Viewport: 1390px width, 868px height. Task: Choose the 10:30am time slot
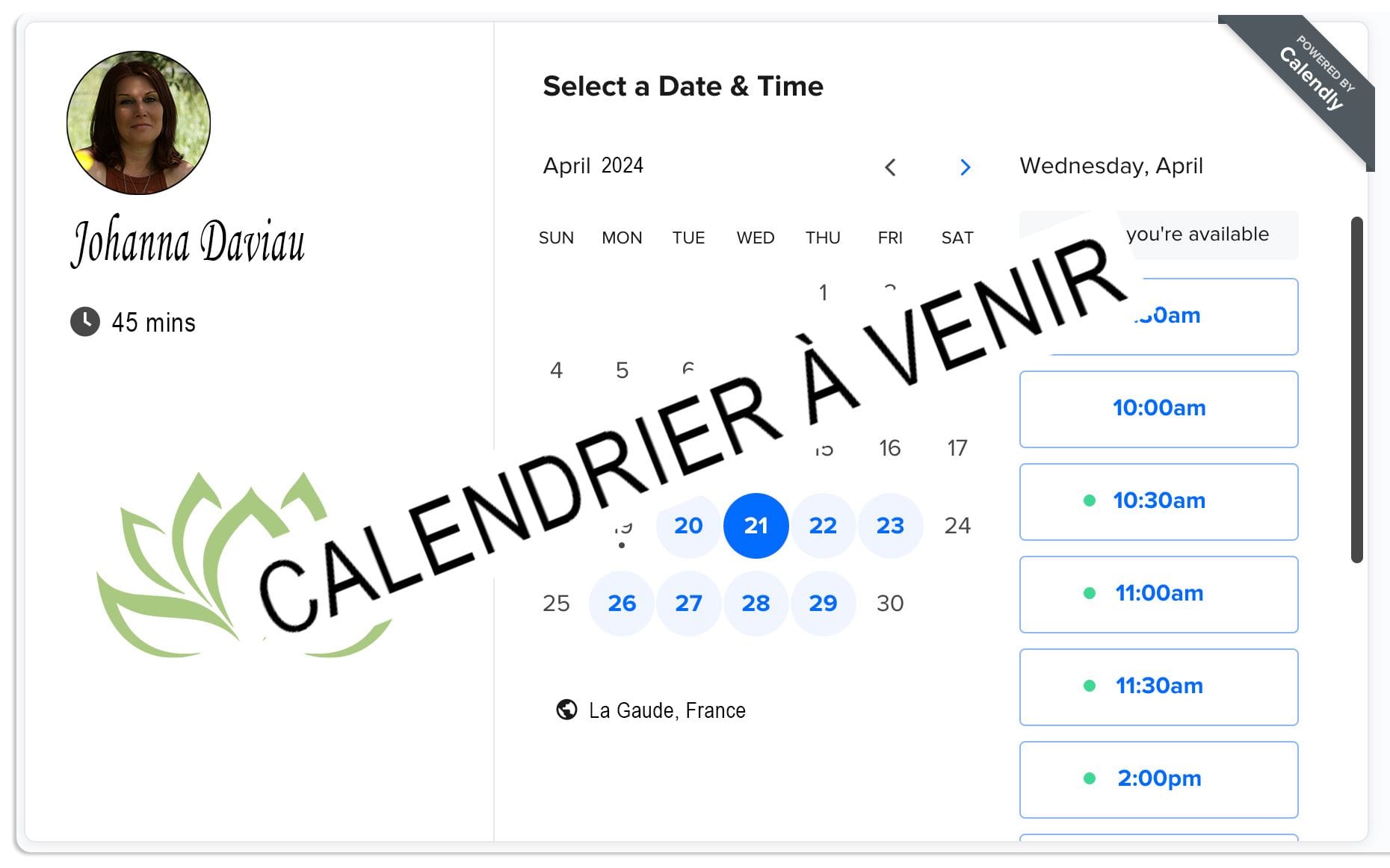(x=1158, y=501)
